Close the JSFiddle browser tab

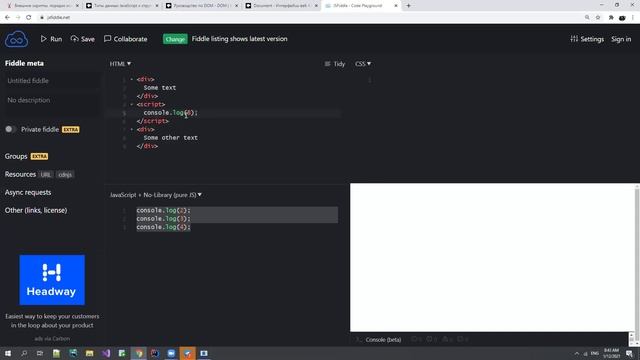pos(396,6)
